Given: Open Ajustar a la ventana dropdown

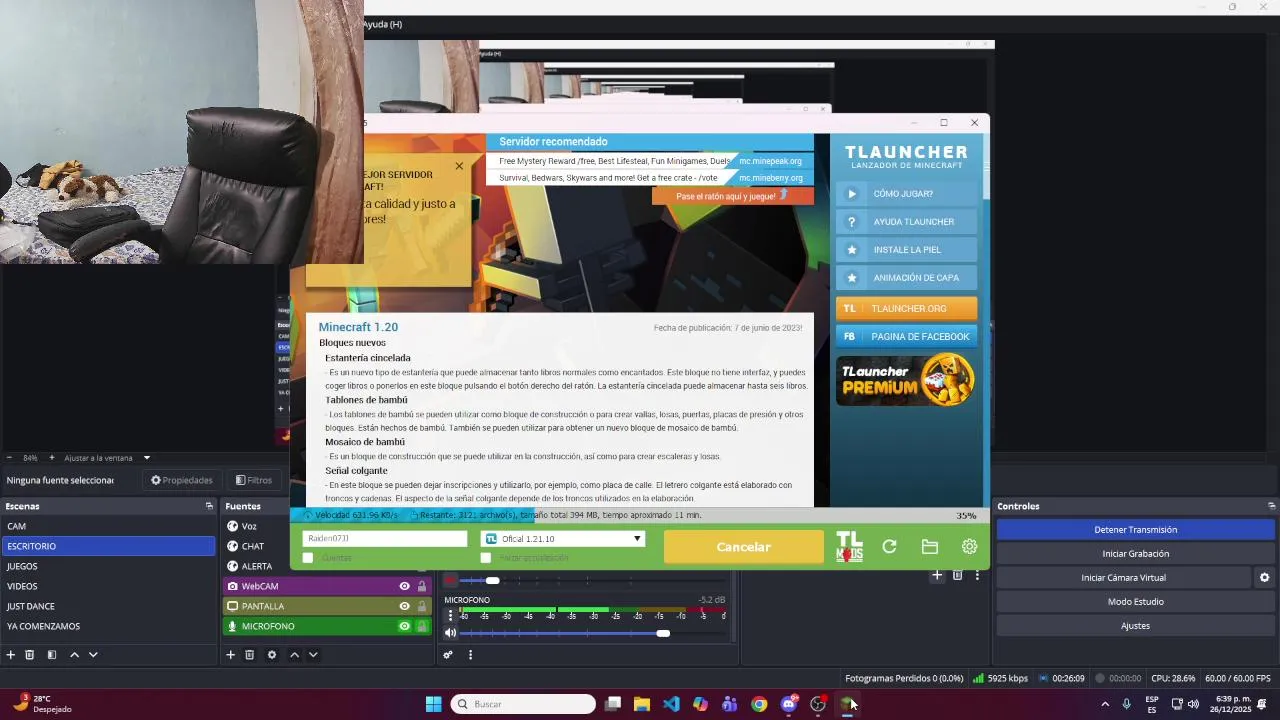Looking at the screenshot, I should pos(107,458).
